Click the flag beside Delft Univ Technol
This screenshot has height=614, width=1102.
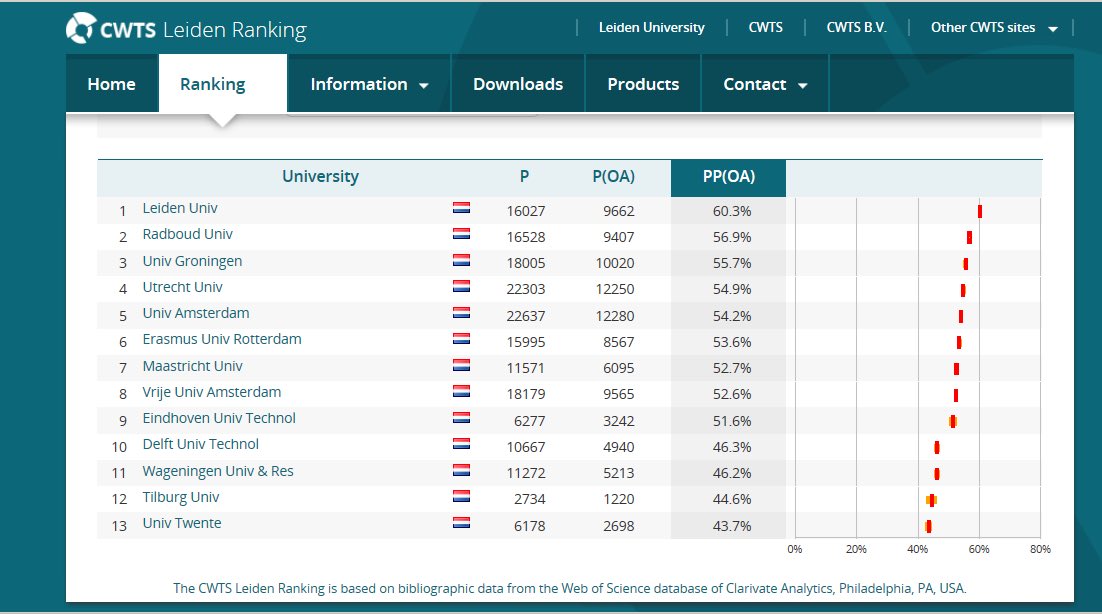[461, 444]
